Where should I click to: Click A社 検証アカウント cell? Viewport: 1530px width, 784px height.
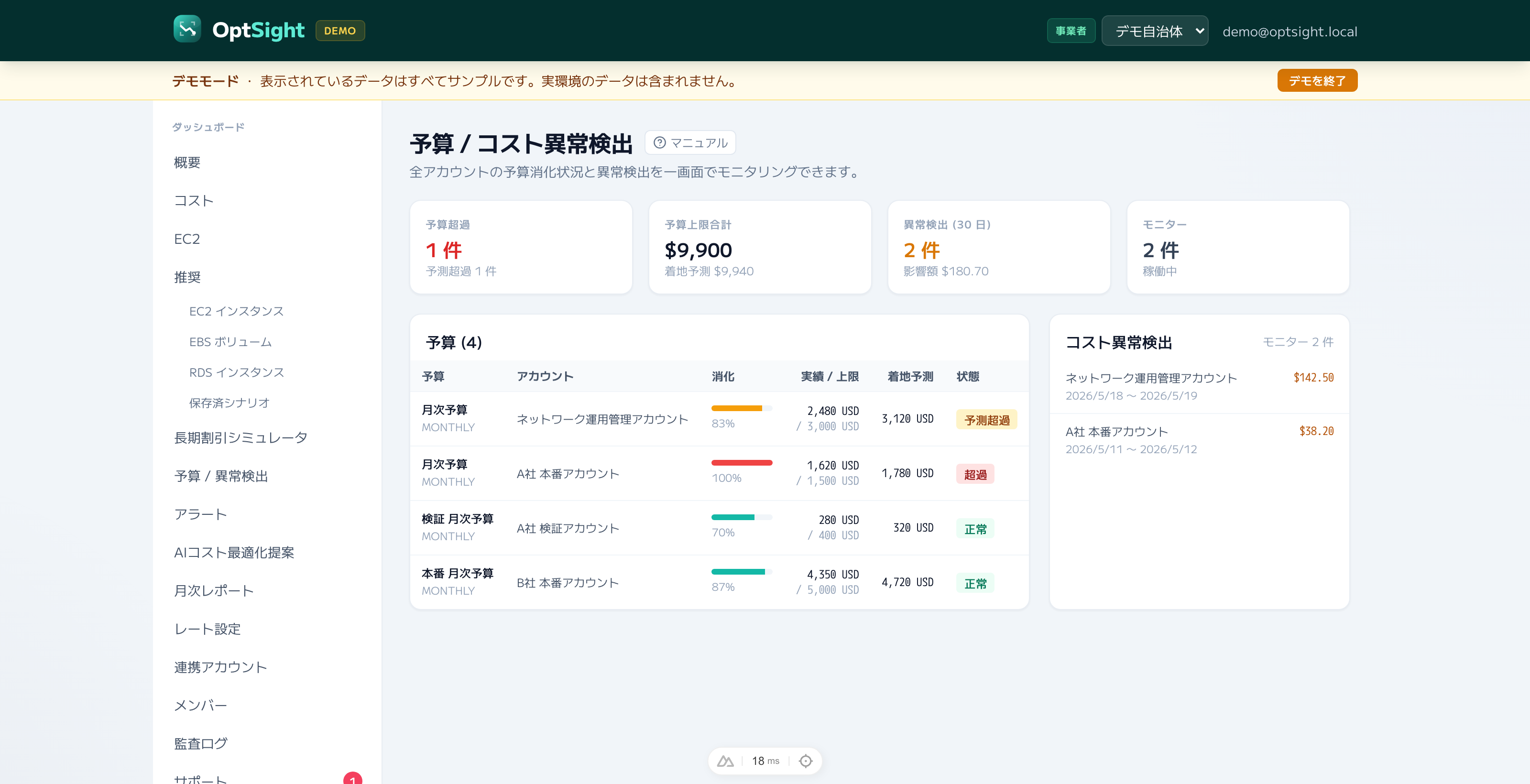click(568, 528)
